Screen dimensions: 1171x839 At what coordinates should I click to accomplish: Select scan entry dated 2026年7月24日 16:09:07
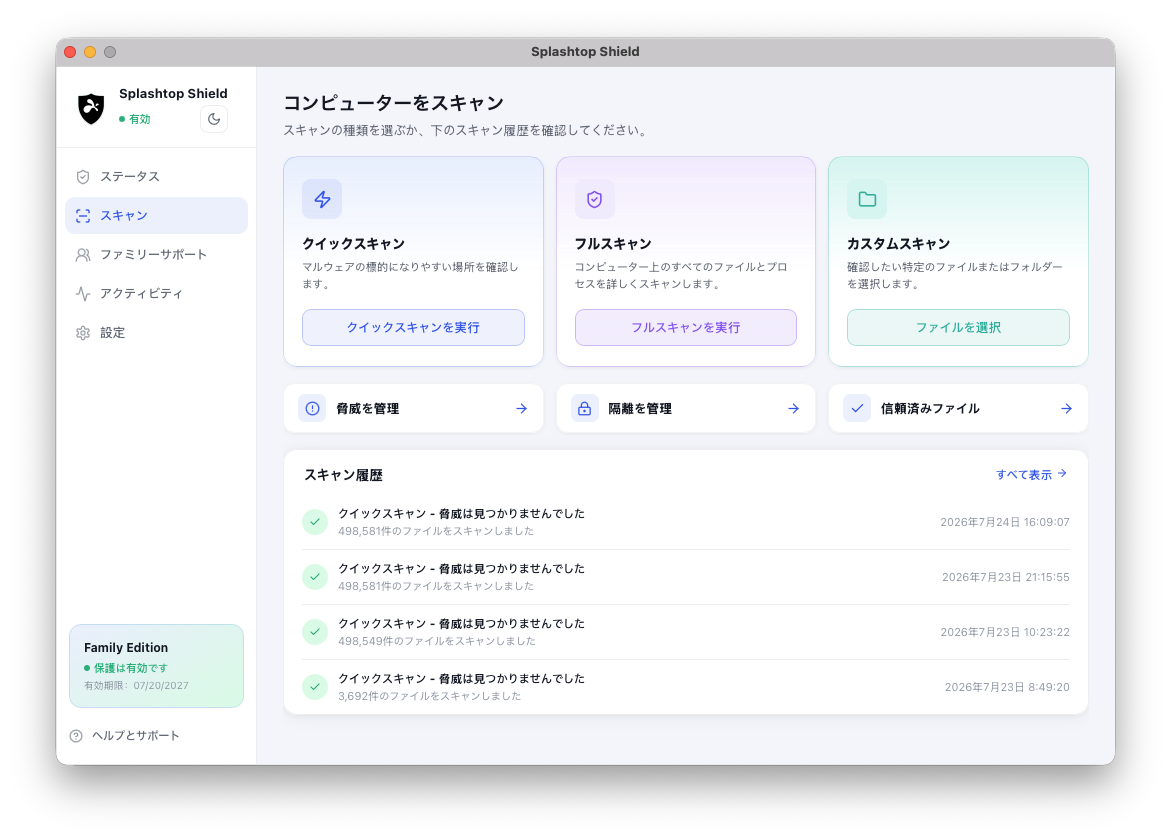click(686, 521)
